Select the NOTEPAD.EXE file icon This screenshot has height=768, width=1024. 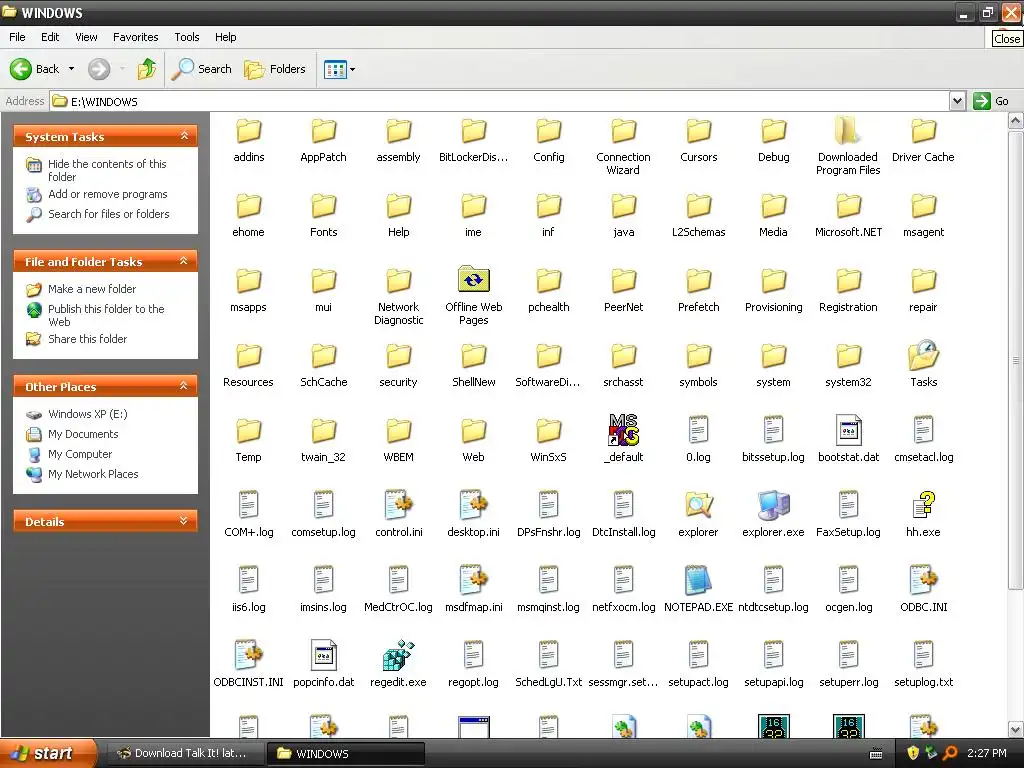[x=698, y=580]
